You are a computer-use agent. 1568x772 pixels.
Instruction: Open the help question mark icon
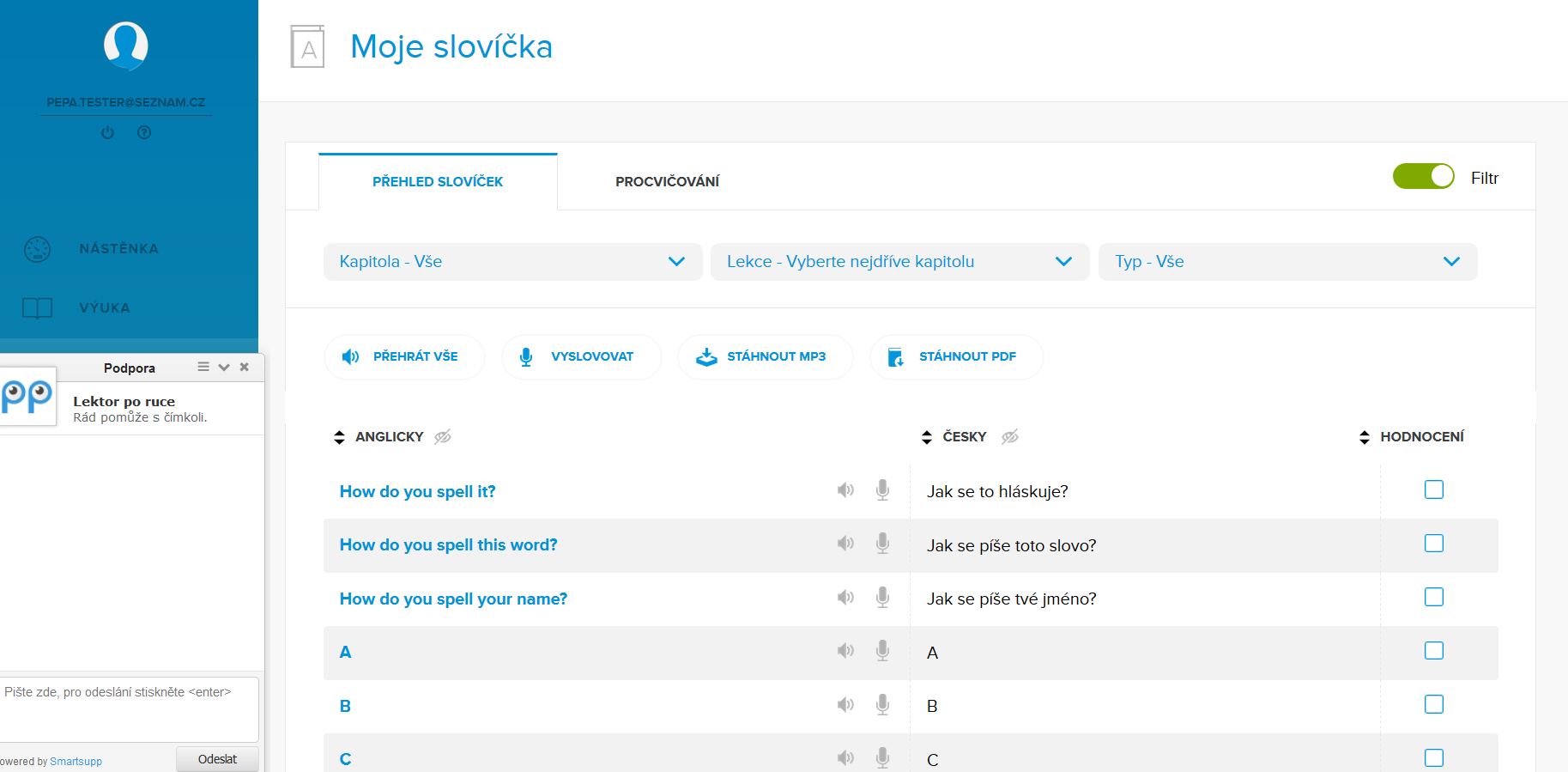click(x=144, y=132)
